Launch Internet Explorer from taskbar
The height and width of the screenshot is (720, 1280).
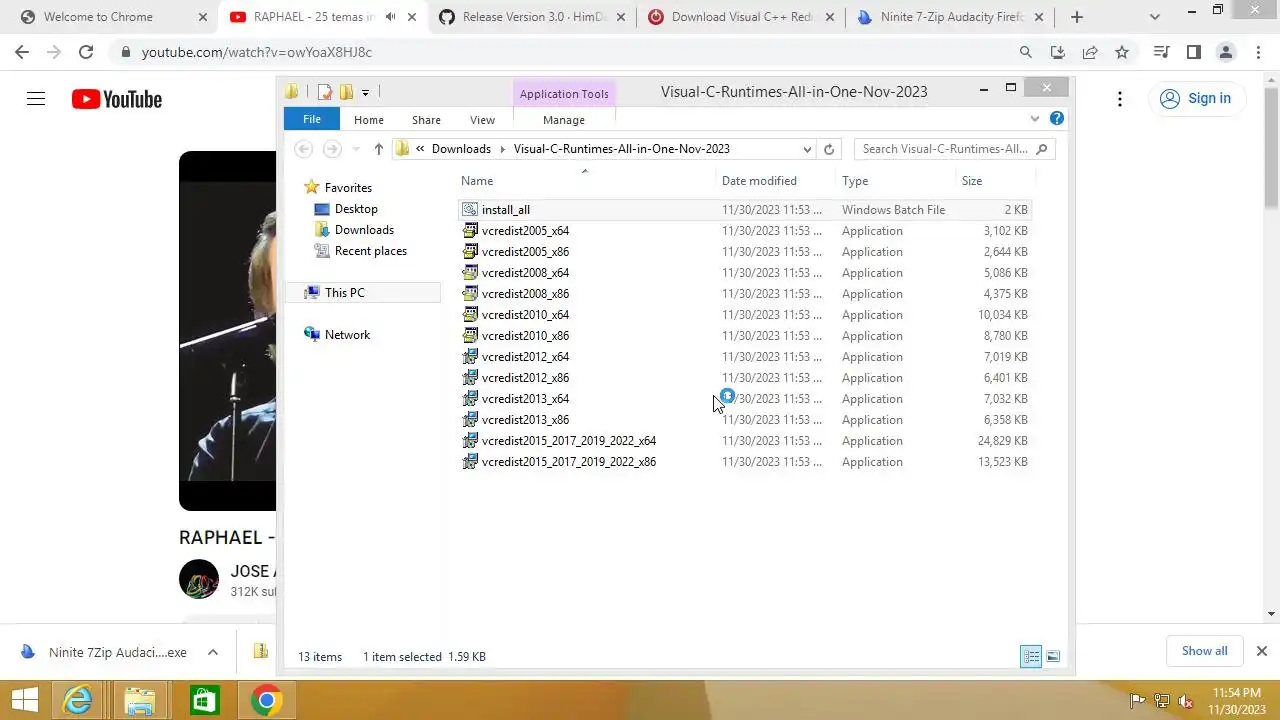click(78, 700)
